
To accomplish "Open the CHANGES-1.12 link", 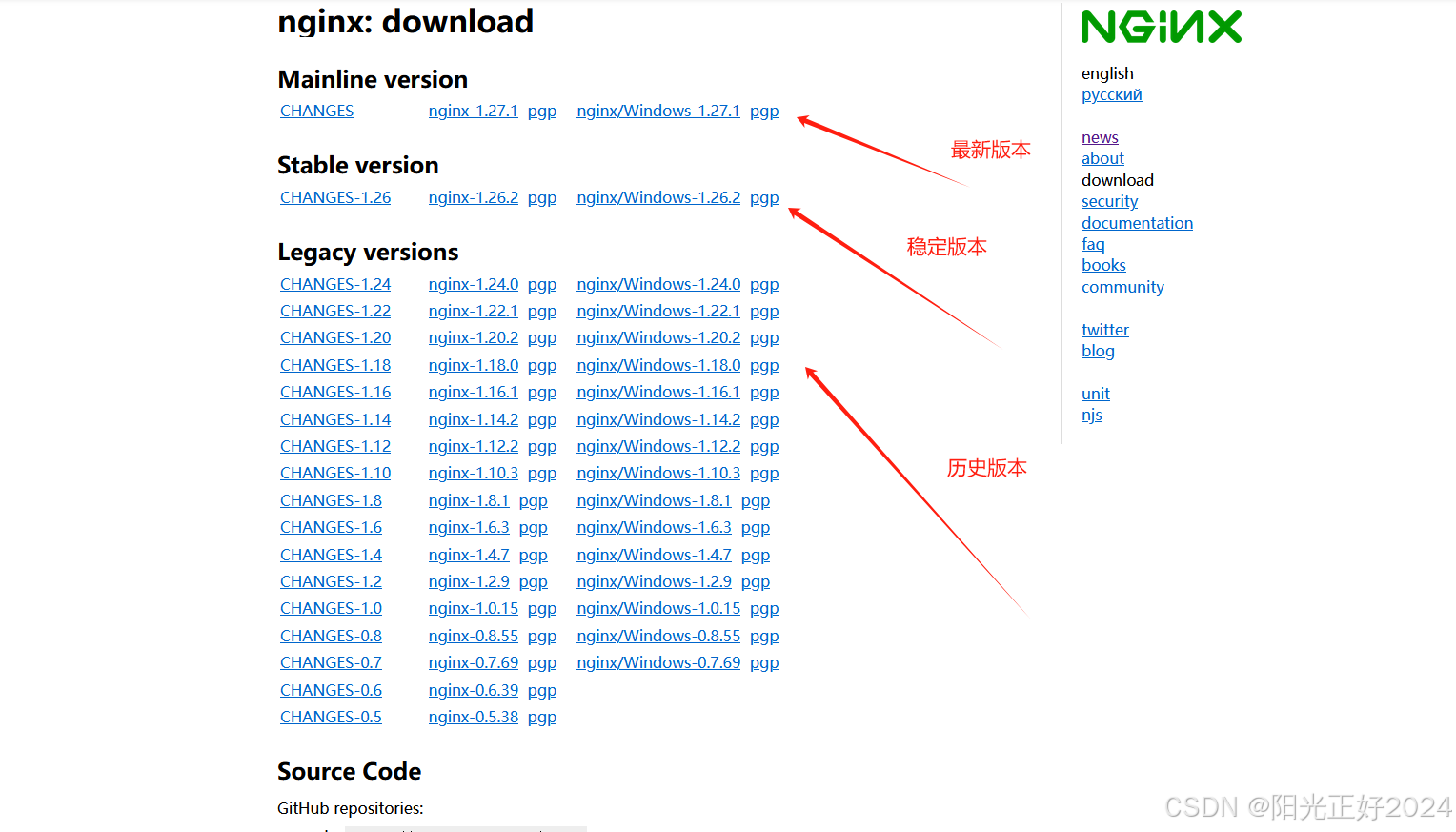I will tap(335, 446).
